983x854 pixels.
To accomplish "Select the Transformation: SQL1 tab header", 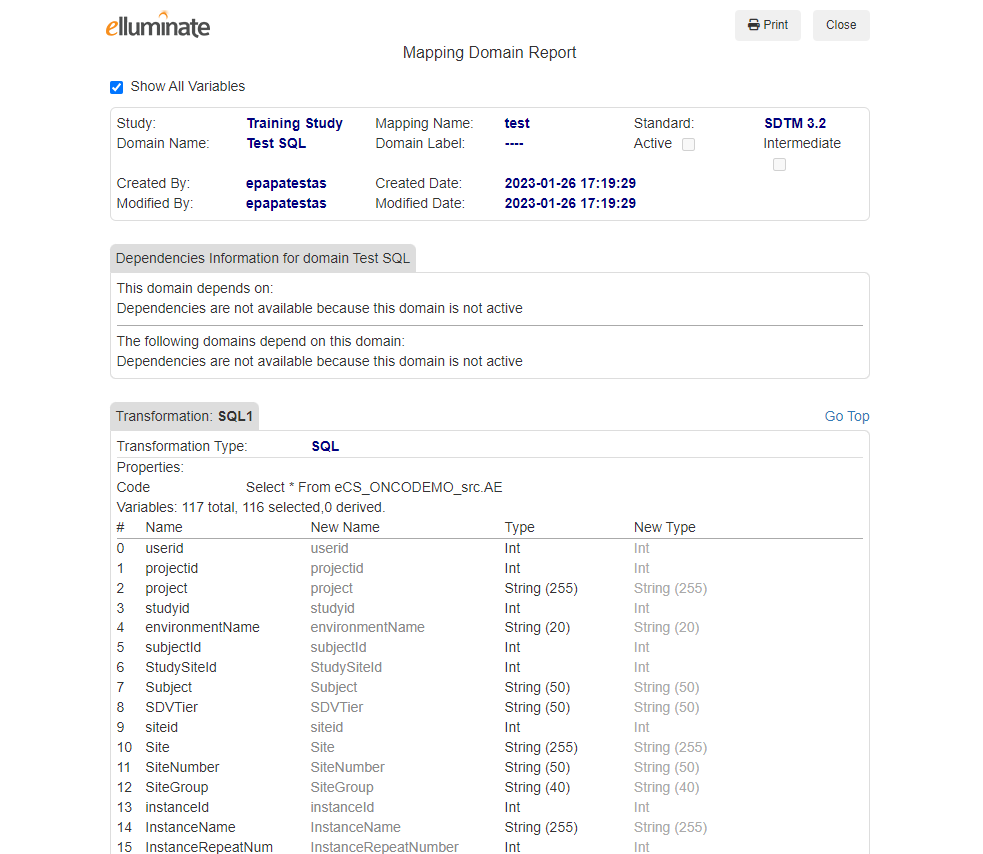I will (184, 416).
